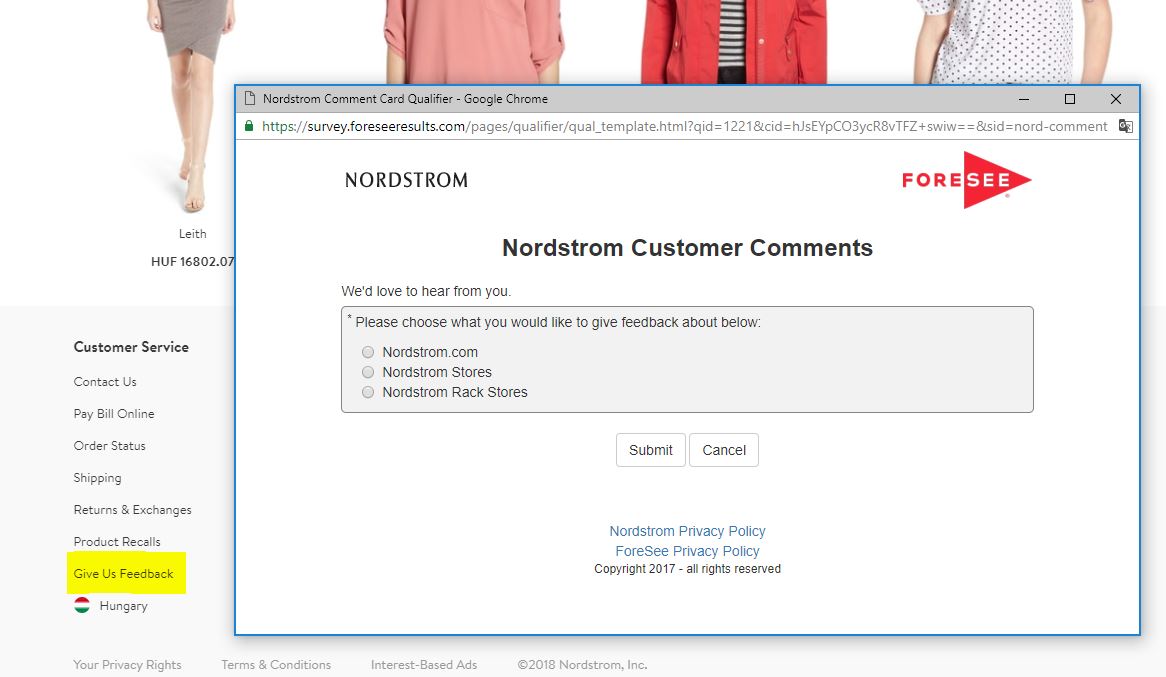The image size is (1166, 677).
Task: Open the Nordstrom Privacy Policy link
Action: coord(687,531)
